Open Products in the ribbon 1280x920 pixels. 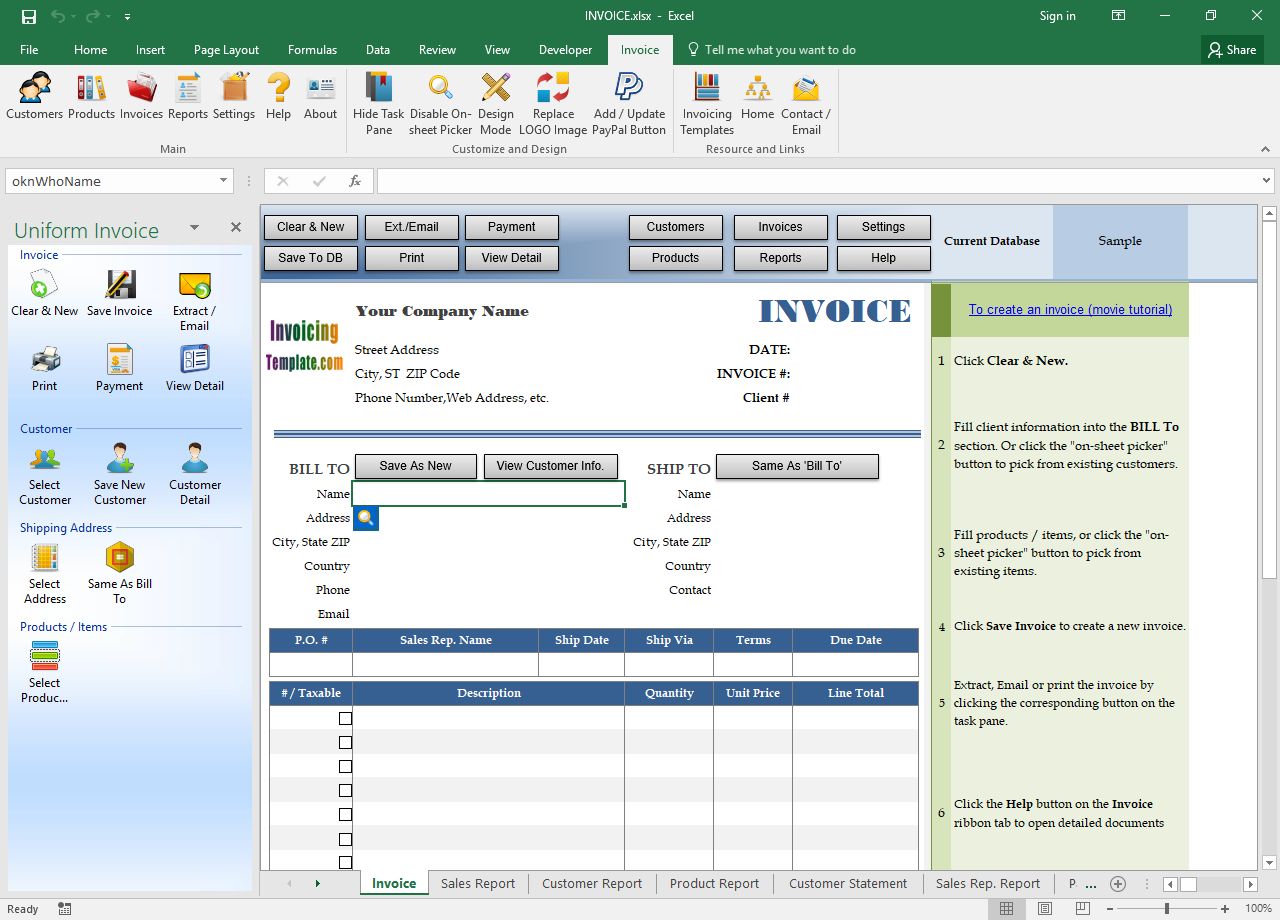[x=91, y=97]
